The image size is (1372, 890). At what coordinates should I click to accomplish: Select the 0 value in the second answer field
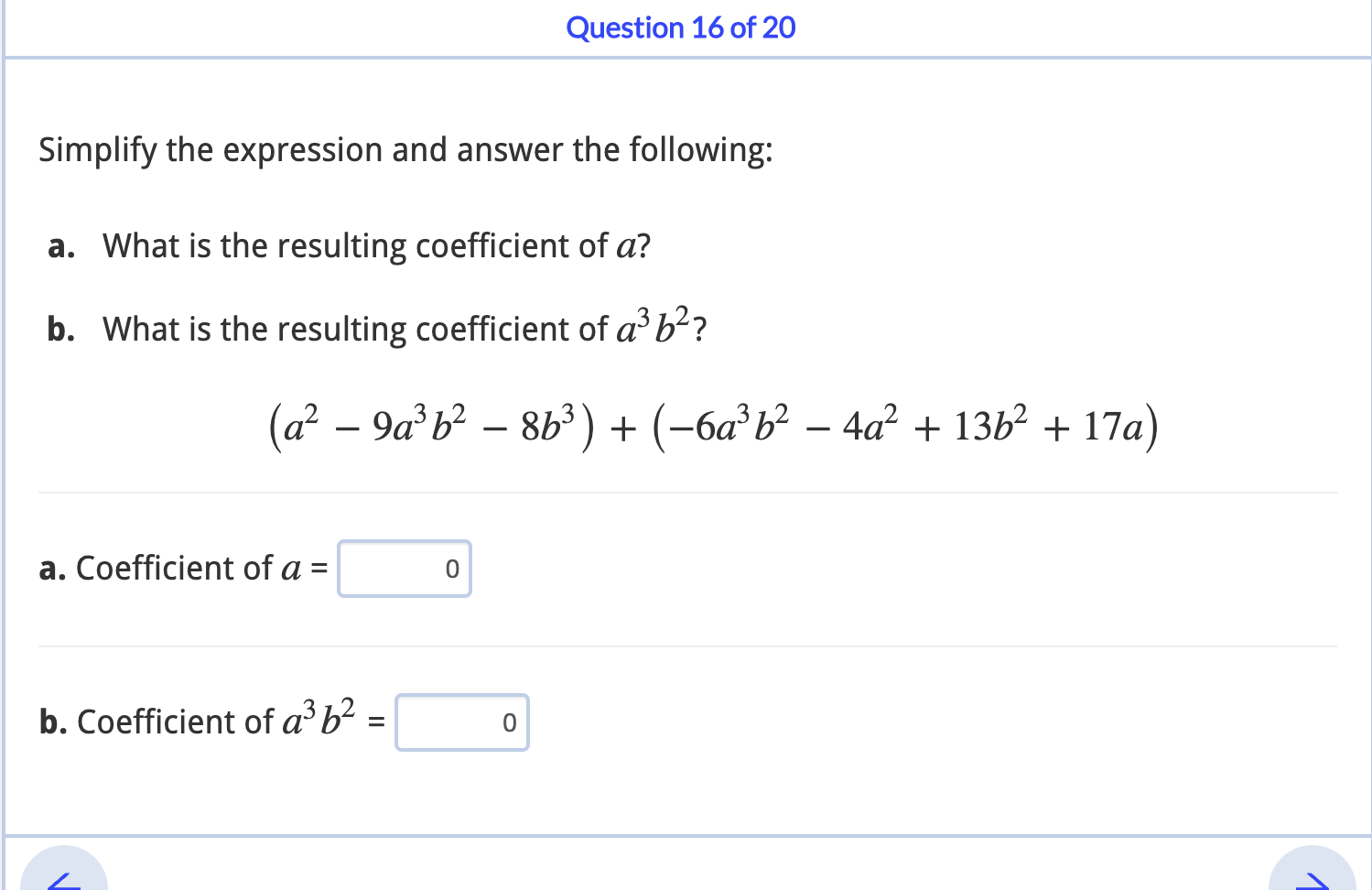pos(509,722)
